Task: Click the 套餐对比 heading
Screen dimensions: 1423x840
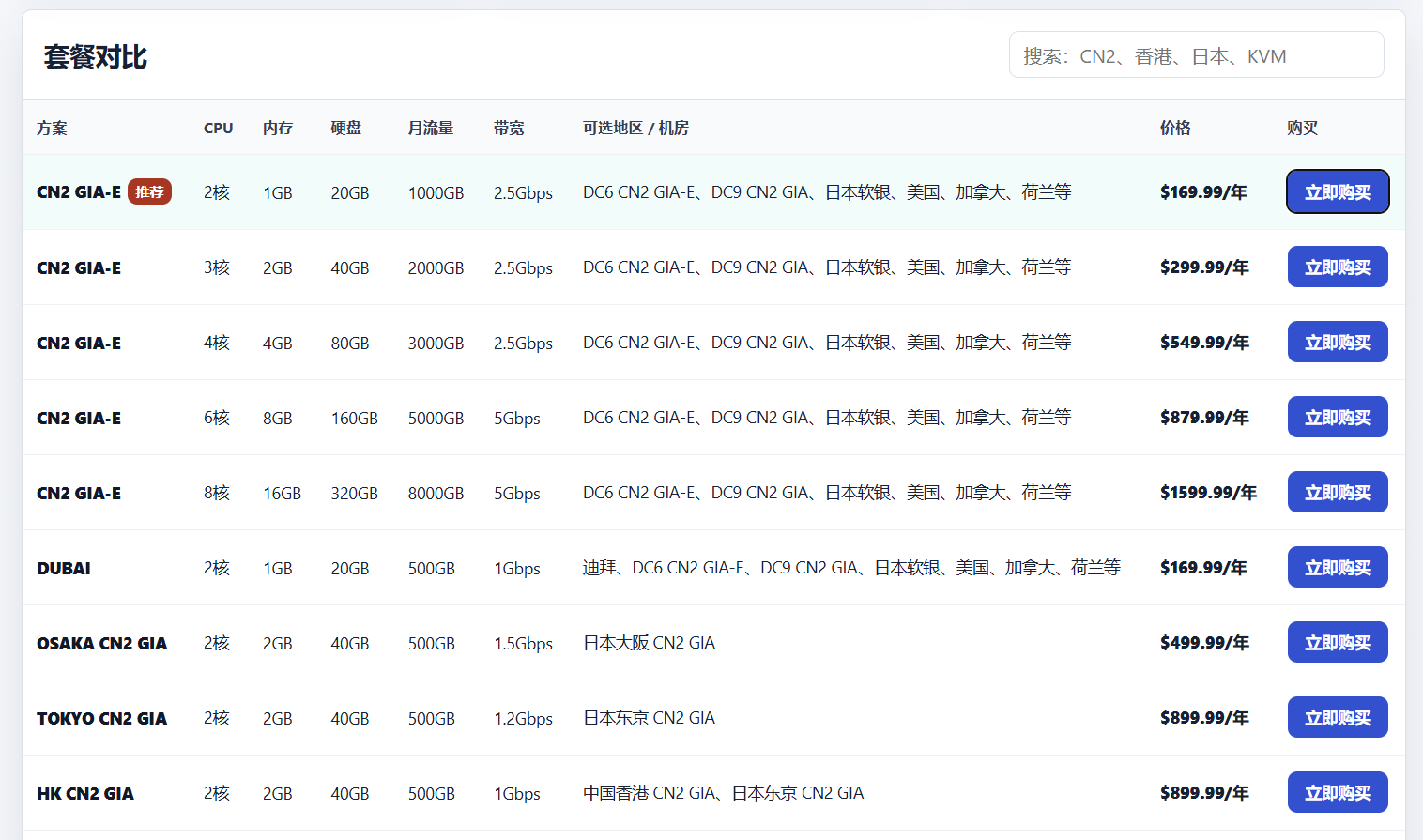Action: tap(95, 56)
